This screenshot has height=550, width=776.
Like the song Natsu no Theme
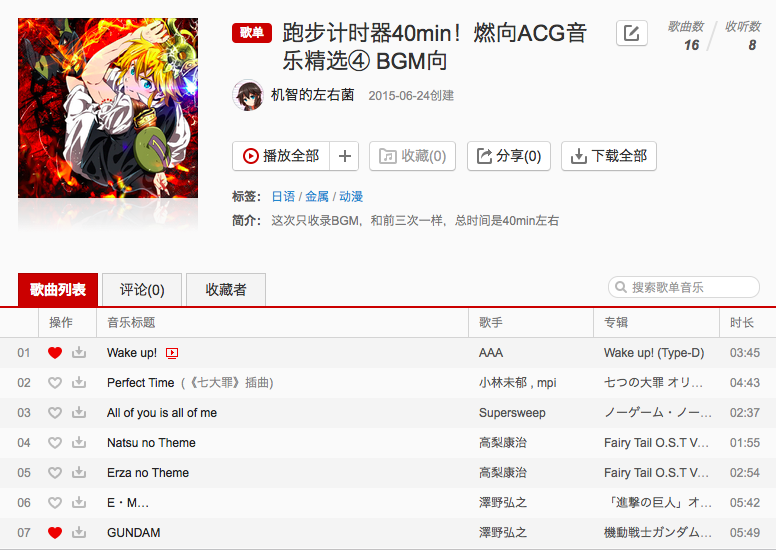coord(55,443)
